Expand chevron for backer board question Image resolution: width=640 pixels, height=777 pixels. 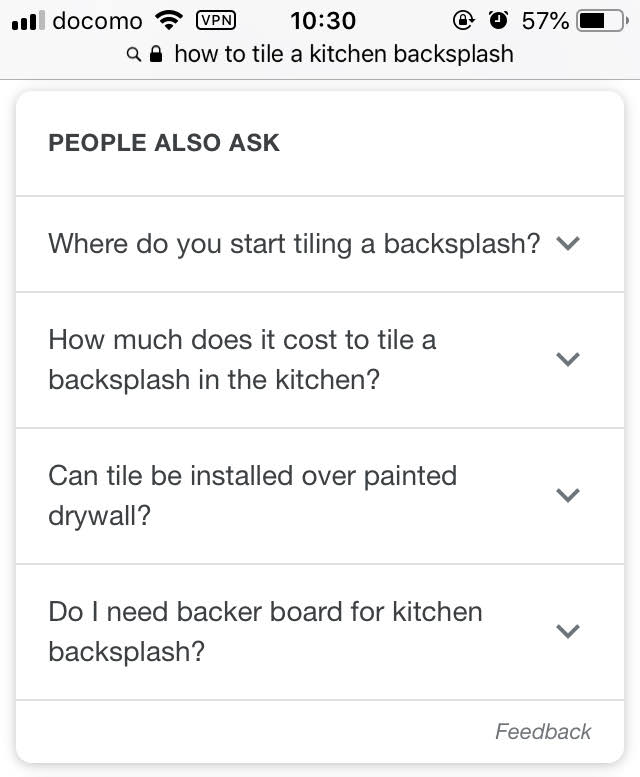pos(568,631)
